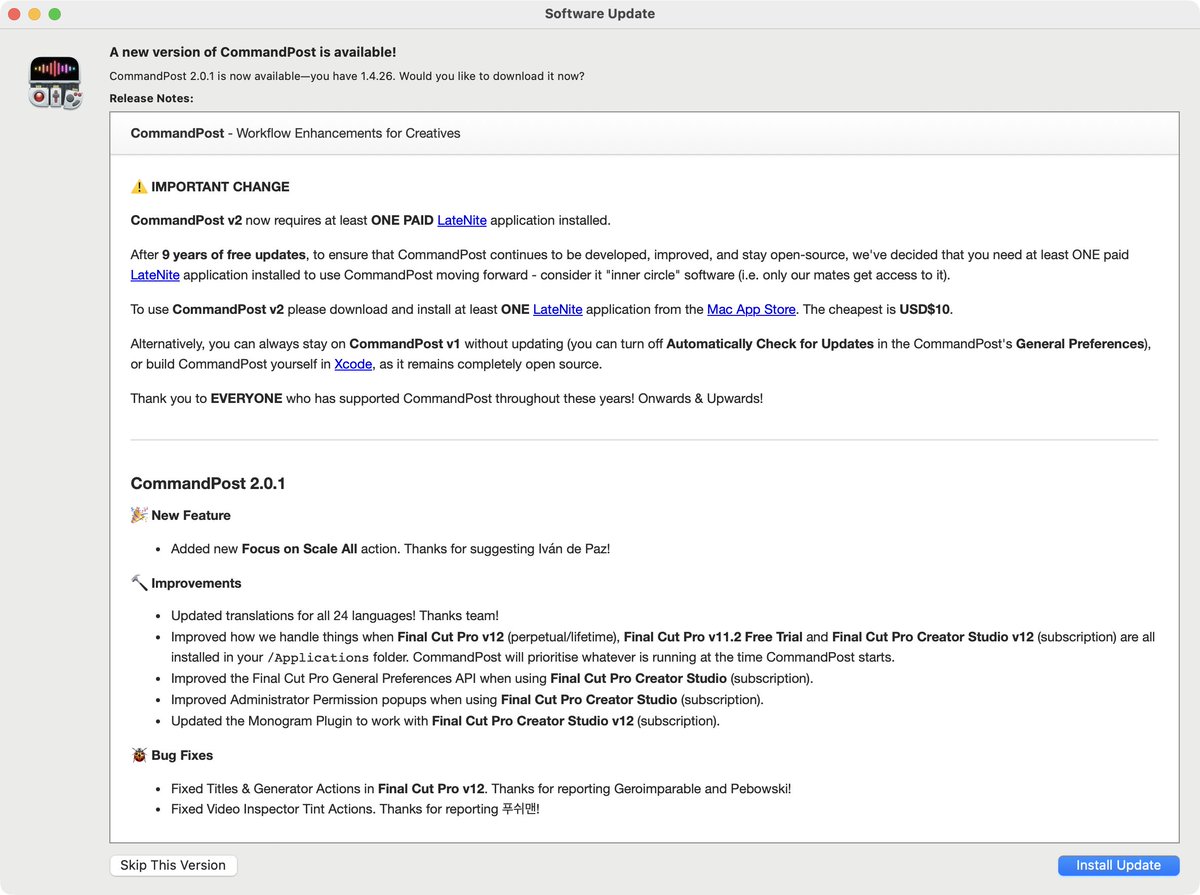Viewport: 1200px width, 895px height.
Task: Click the hammer icon beside Improvements
Action: (x=138, y=583)
